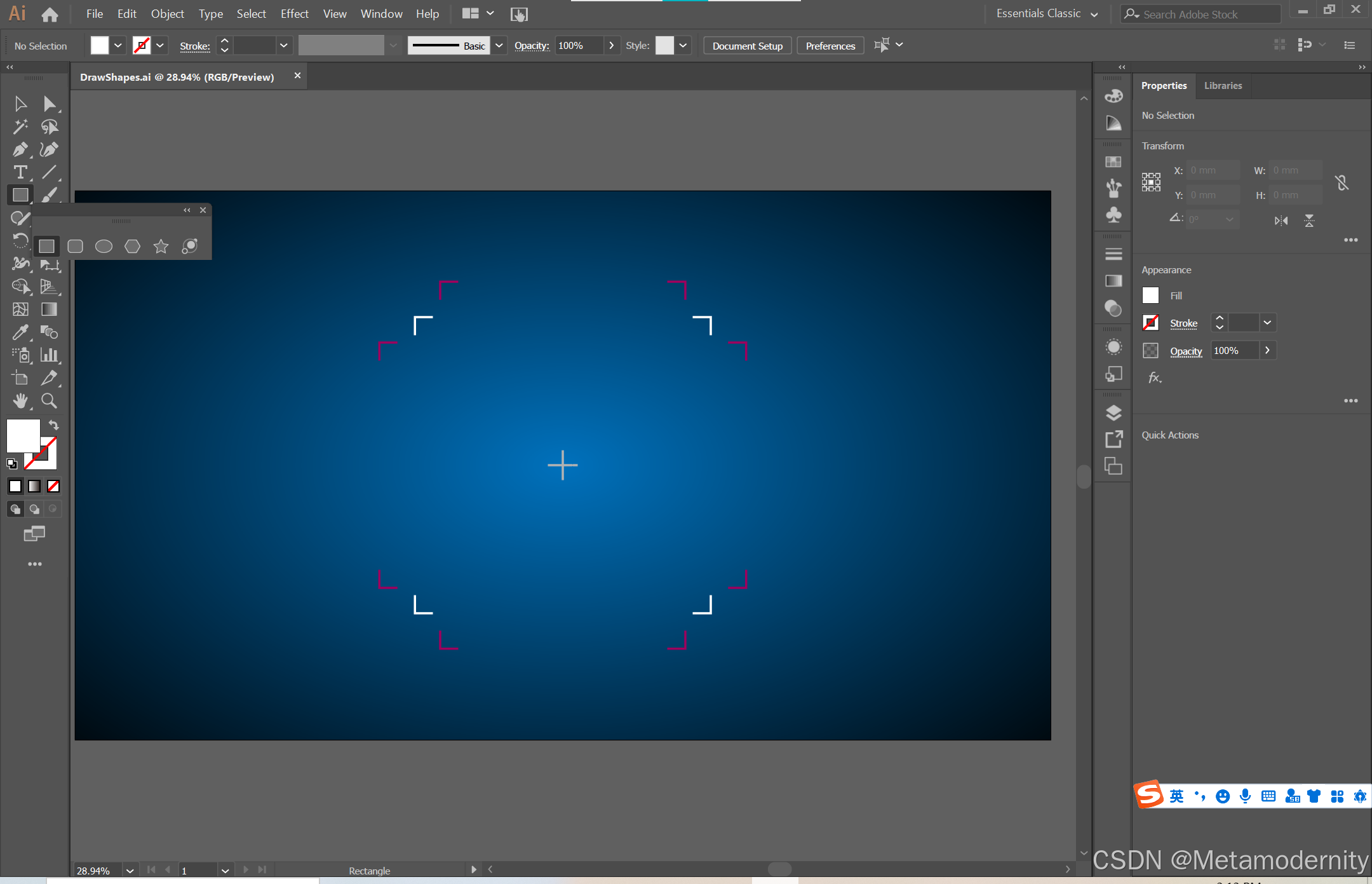Screen dimensions: 1372x884
Task: Click the white Fill swatch in Appearance
Action: point(1150,296)
